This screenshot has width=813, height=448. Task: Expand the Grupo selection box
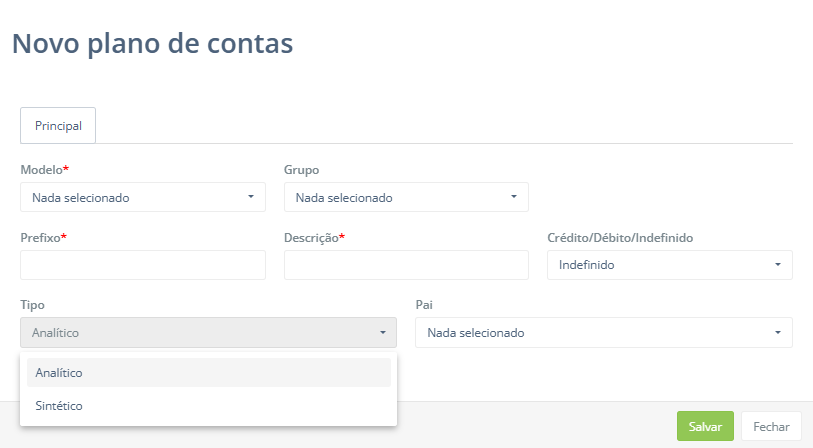405,197
